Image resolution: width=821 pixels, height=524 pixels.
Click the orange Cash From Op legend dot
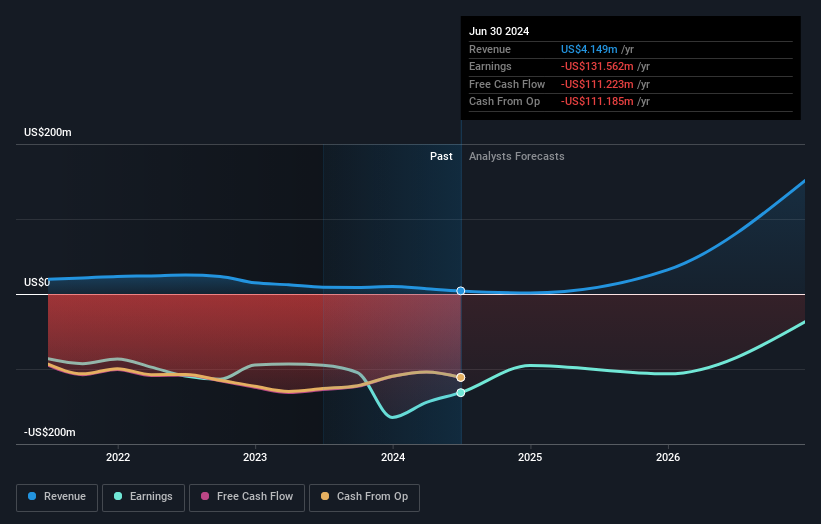point(325,496)
